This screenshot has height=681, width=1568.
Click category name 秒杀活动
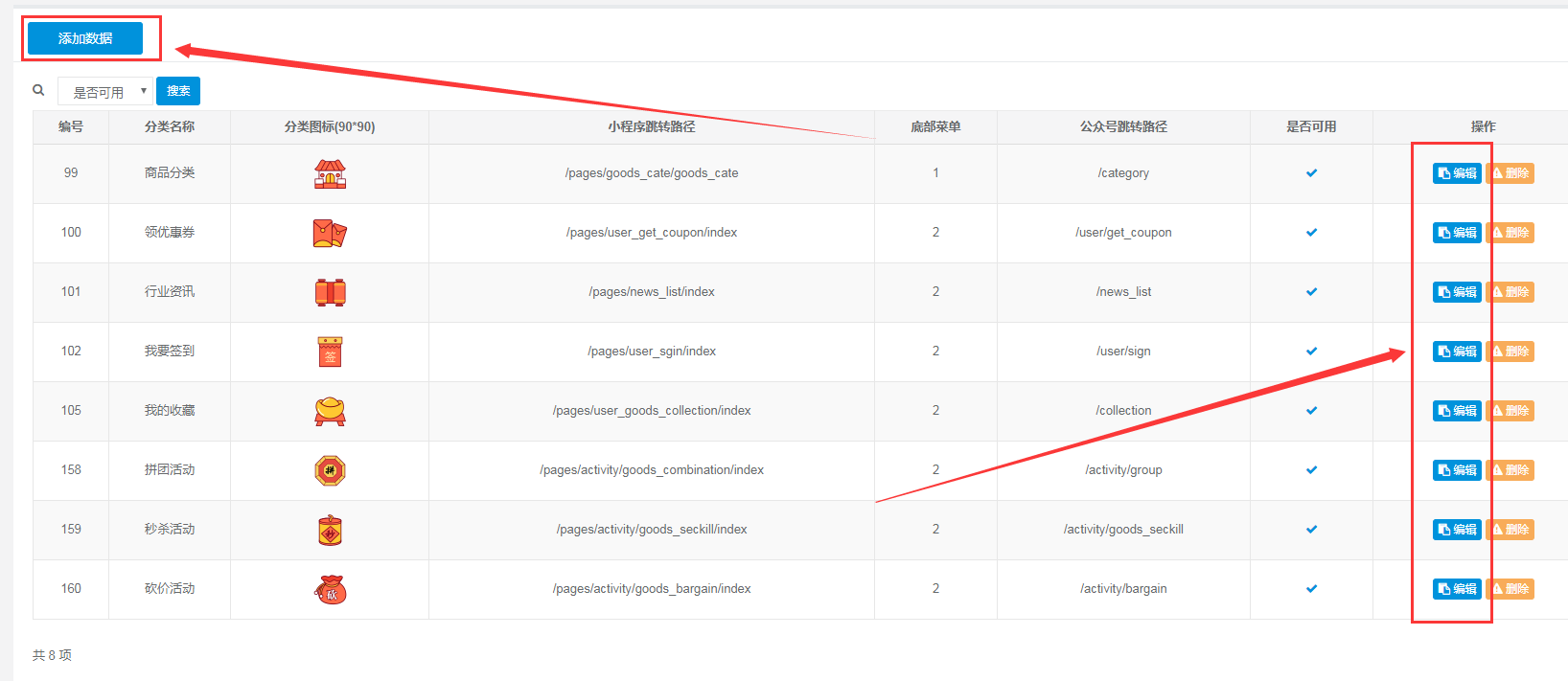[x=170, y=530]
